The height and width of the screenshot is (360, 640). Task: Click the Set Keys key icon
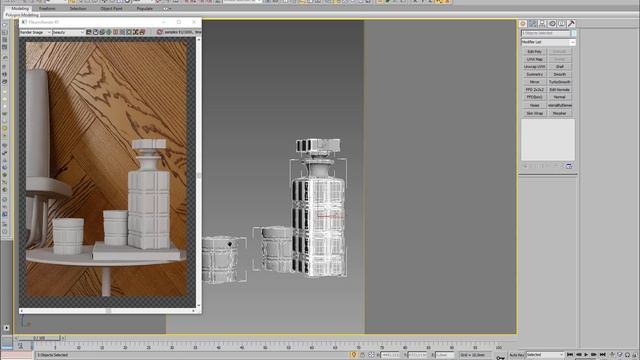click(500, 358)
